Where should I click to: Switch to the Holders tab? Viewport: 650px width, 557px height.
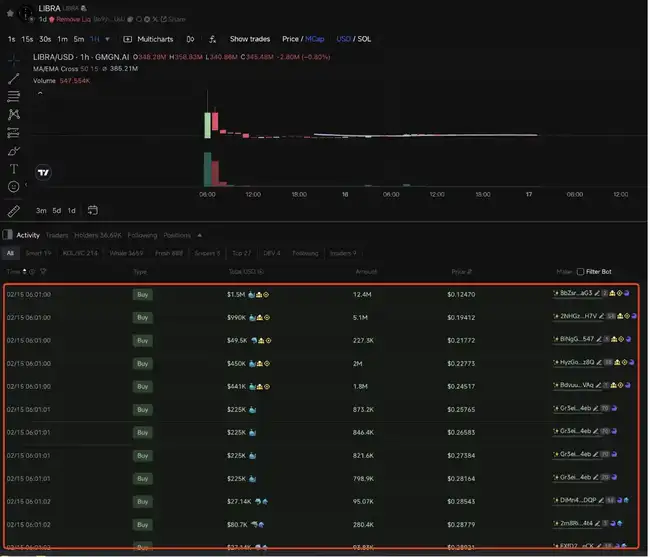tap(97, 235)
